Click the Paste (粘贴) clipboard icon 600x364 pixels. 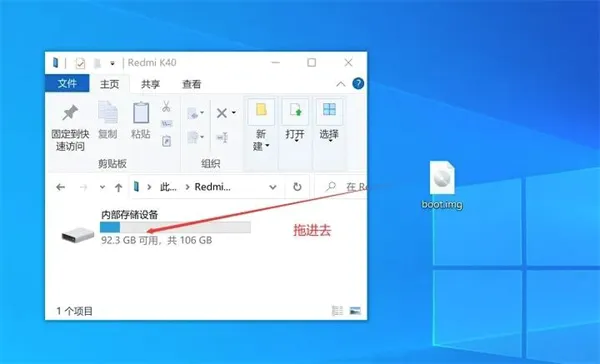(141, 113)
